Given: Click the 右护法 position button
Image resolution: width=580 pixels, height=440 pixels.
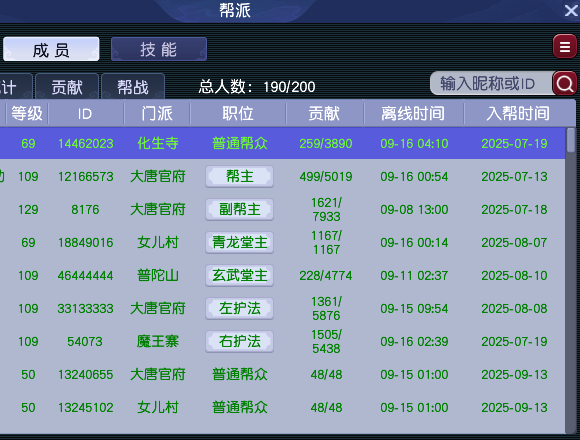Looking at the screenshot, I should pos(239,341).
